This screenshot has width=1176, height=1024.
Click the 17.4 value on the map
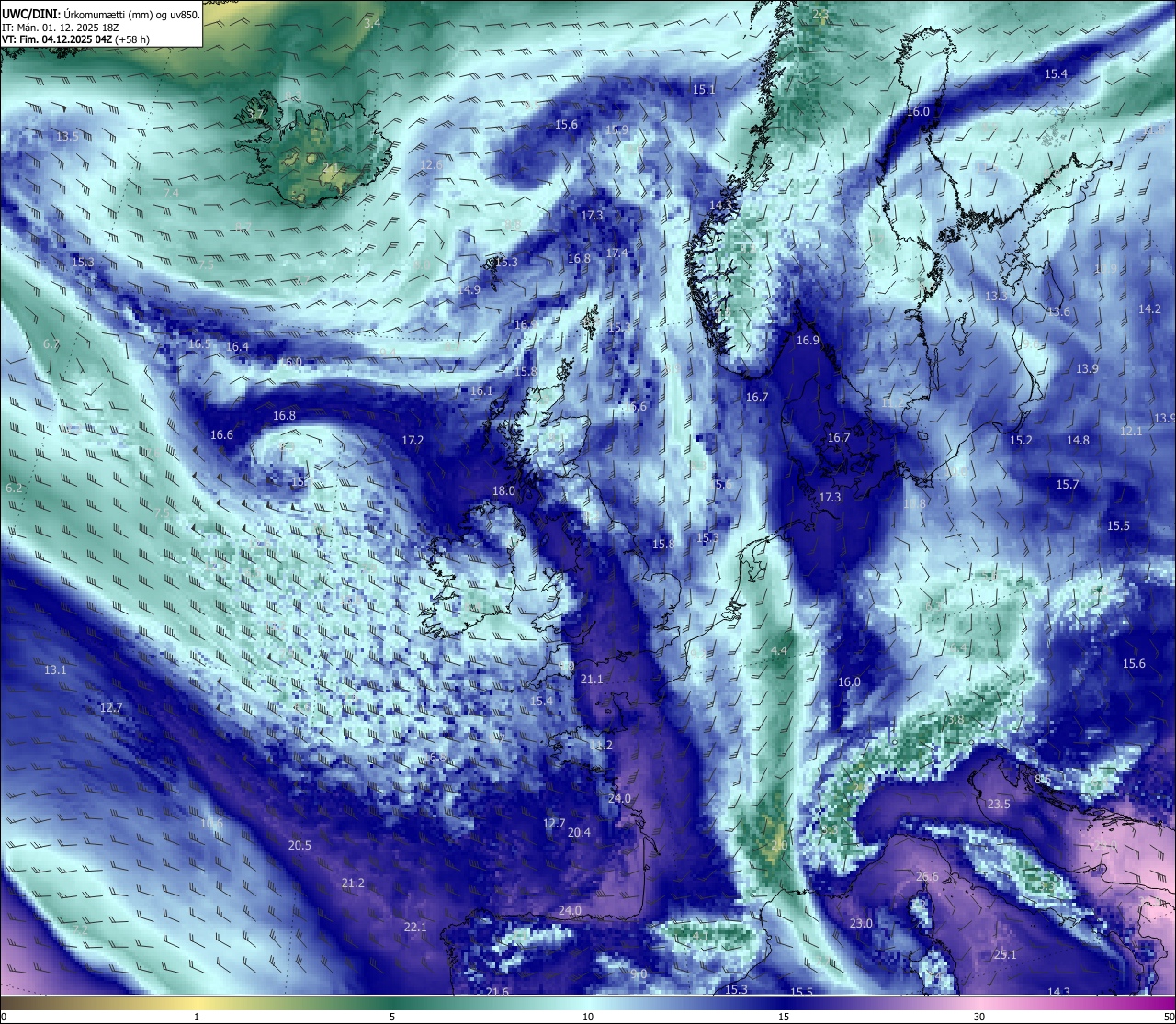(x=617, y=253)
